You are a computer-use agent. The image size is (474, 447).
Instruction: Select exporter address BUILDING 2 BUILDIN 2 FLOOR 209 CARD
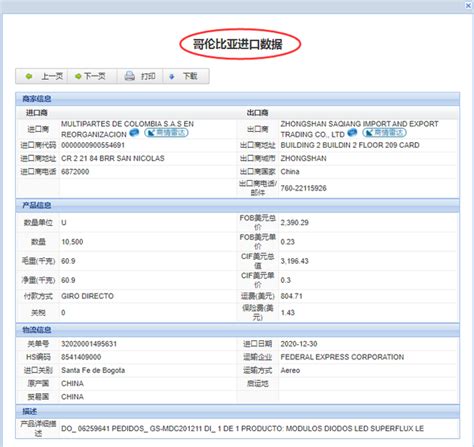pyautogui.click(x=350, y=145)
